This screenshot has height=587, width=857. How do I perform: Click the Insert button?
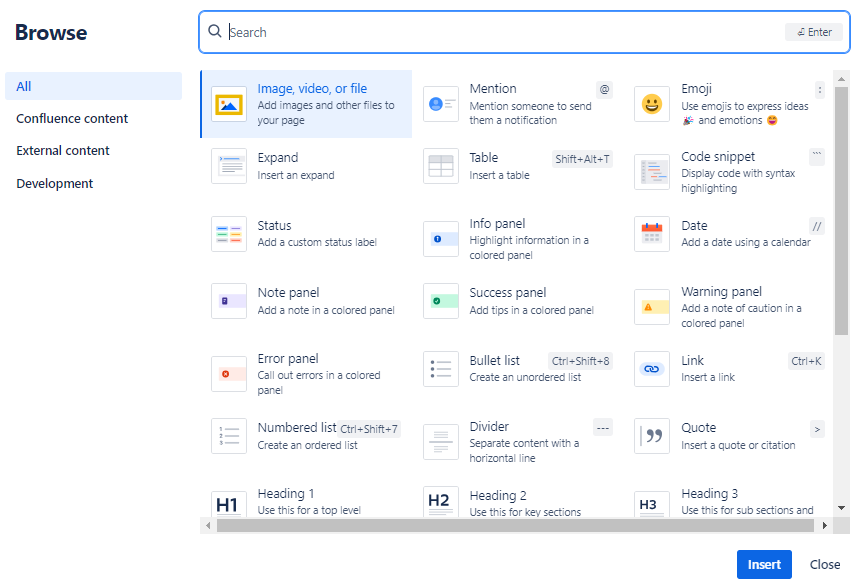tap(764, 564)
